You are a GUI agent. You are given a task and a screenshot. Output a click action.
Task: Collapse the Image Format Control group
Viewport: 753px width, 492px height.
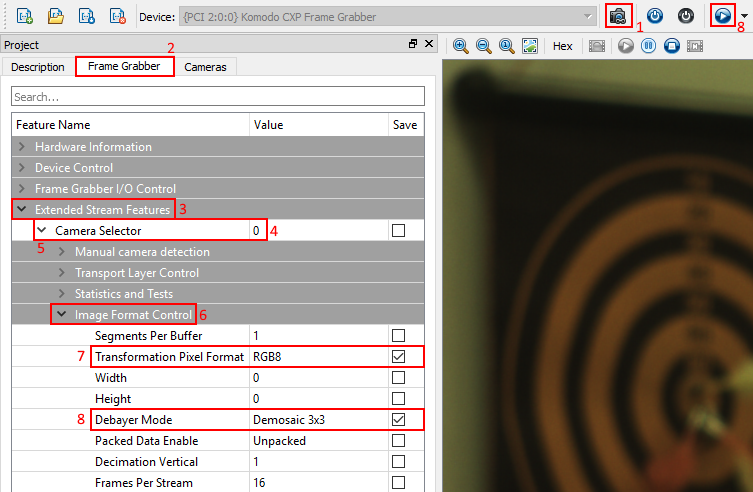(x=62, y=315)
